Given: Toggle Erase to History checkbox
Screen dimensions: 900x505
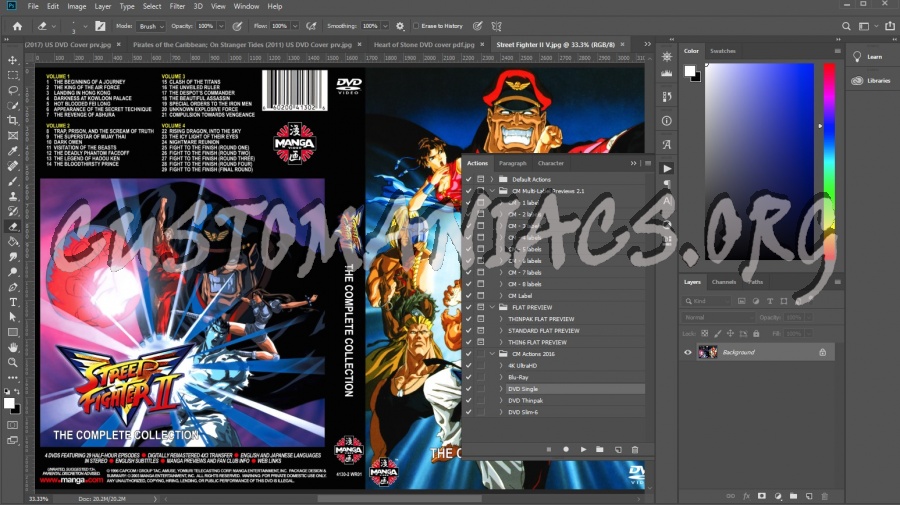Looking at the screenshot, I should 416,26.
